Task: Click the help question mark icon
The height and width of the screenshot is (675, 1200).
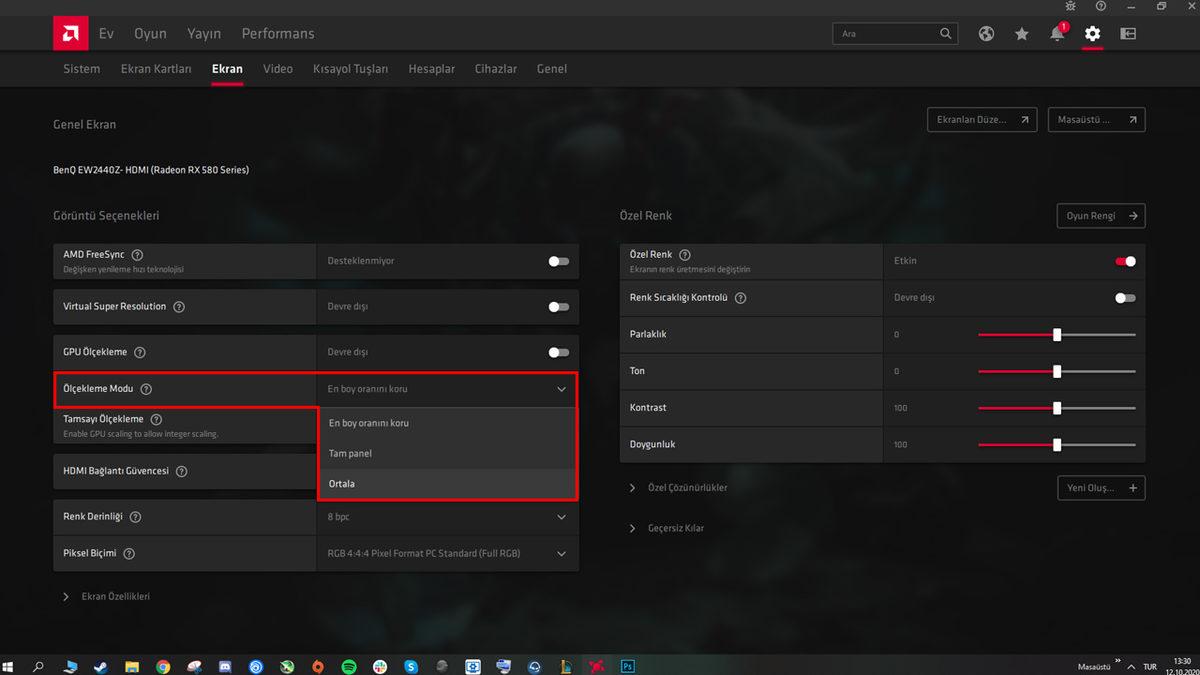Action: [x=1100, y=6]
